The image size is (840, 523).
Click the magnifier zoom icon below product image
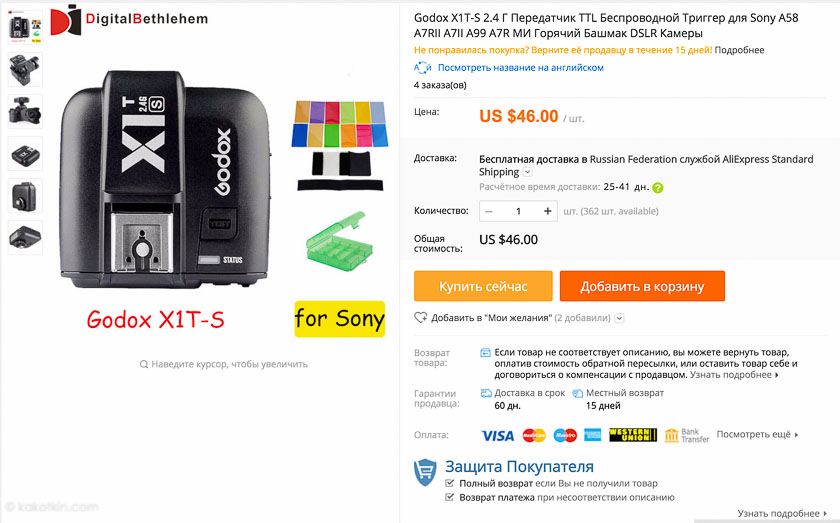[x=144, y=364]
